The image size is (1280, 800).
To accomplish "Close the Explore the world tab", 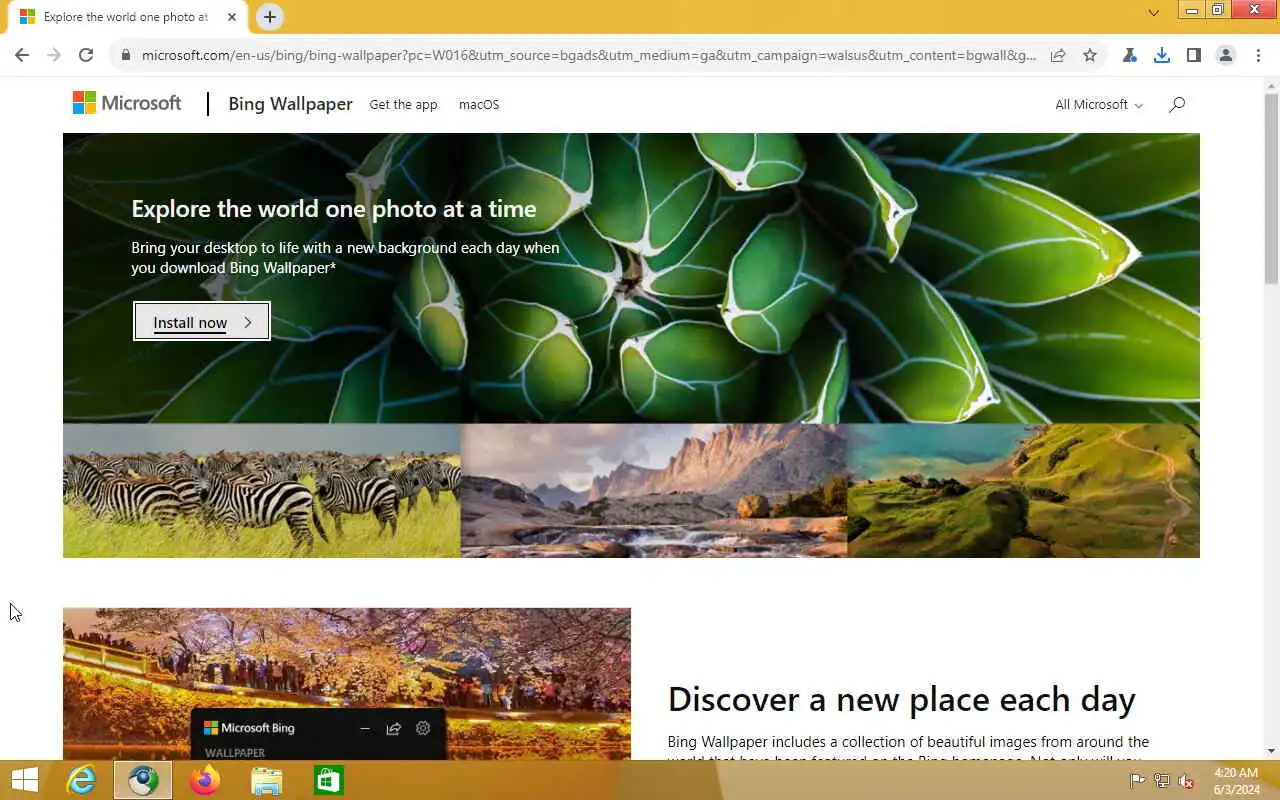I will point(232,17).
